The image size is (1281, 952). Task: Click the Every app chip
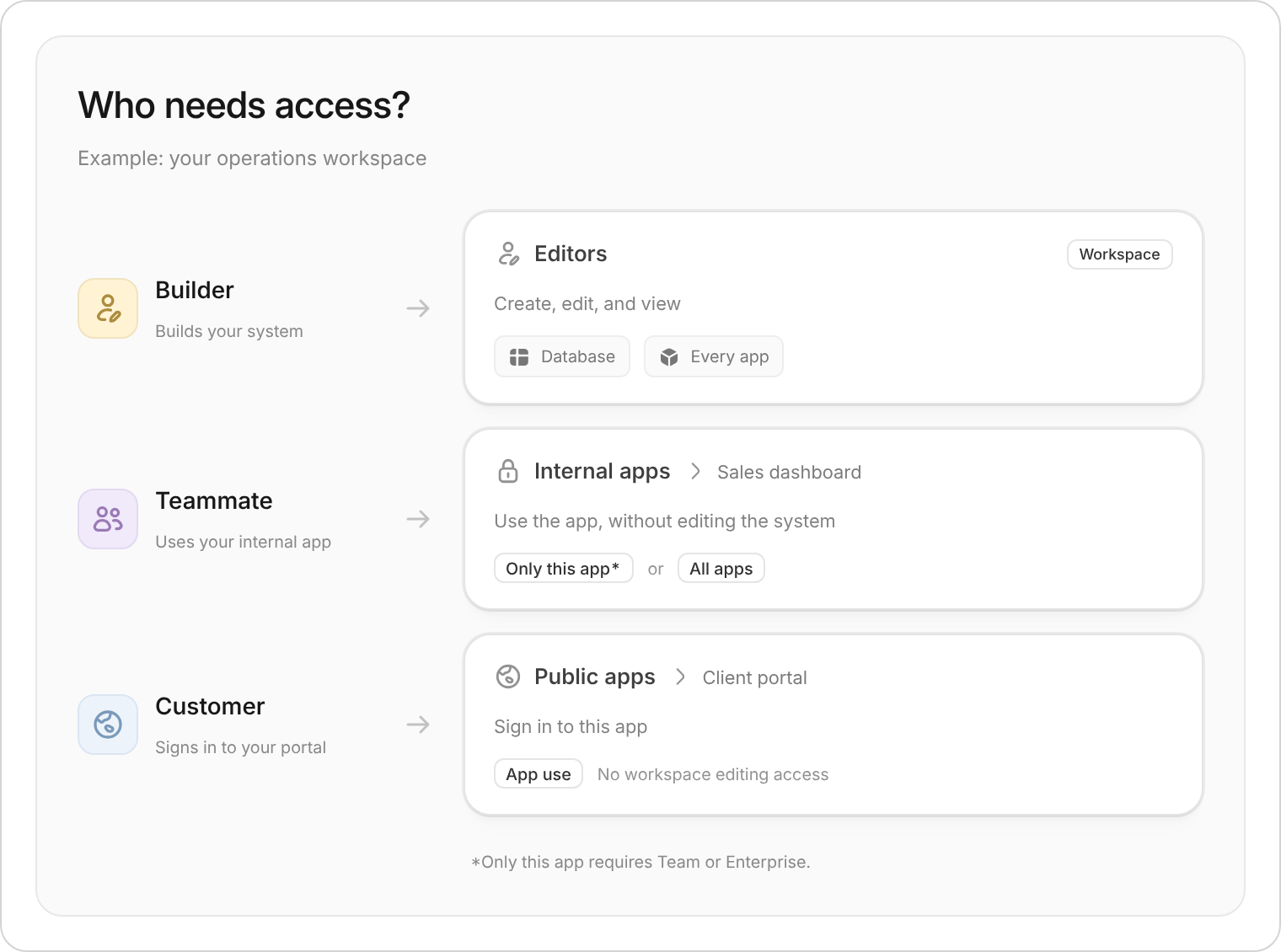pyautogui.click(x=714, y=356)
